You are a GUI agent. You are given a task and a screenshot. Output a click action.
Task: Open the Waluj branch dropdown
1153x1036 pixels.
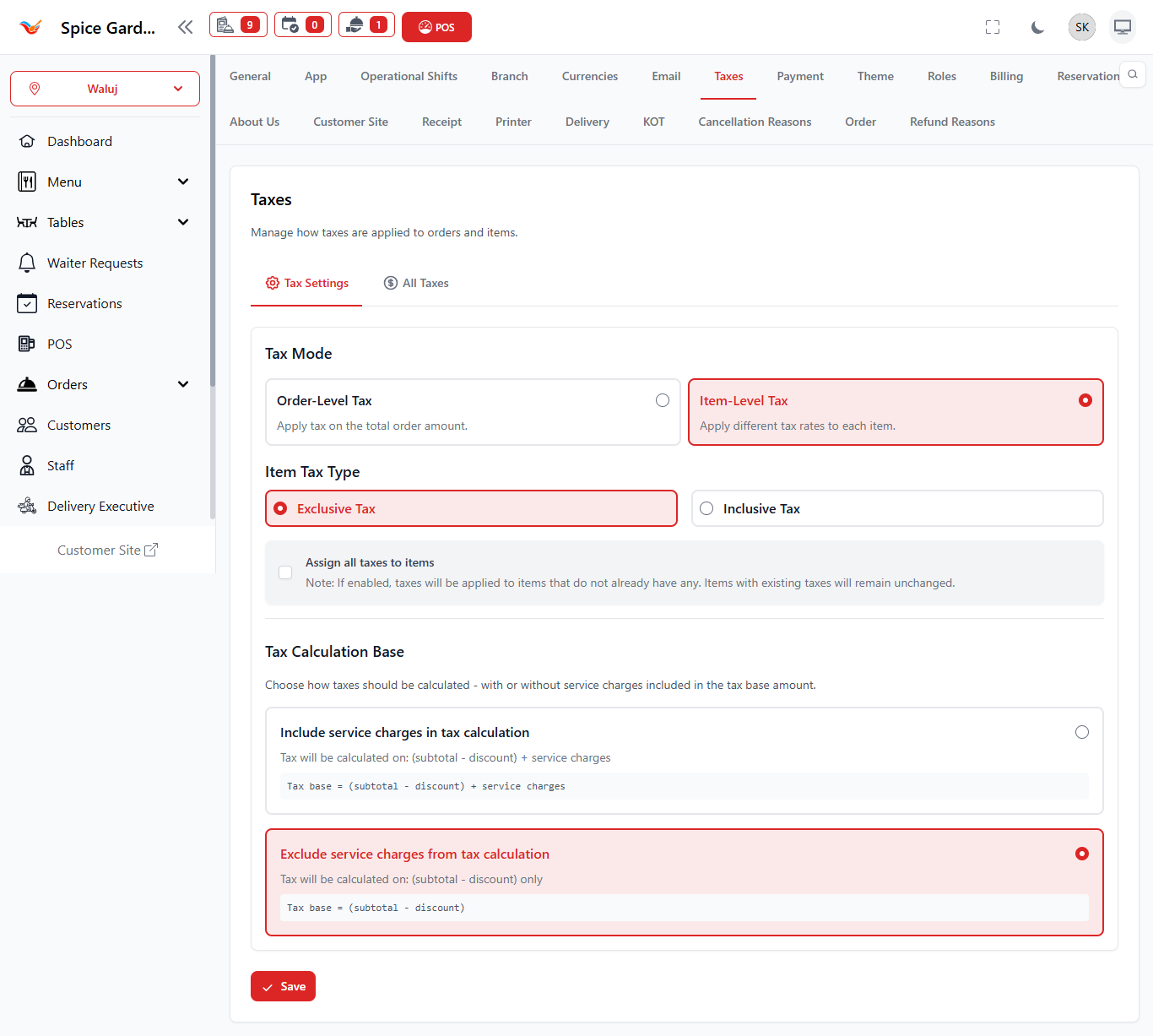click(x=105, y=89)
